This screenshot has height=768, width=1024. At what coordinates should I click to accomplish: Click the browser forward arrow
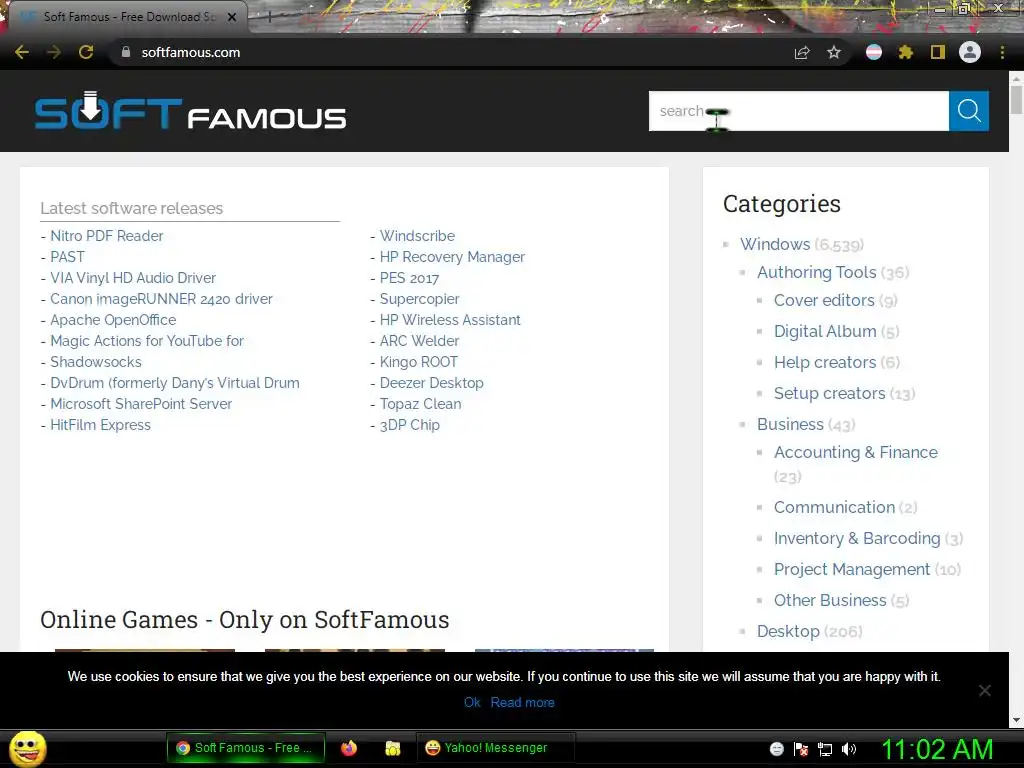coord(54,52)
